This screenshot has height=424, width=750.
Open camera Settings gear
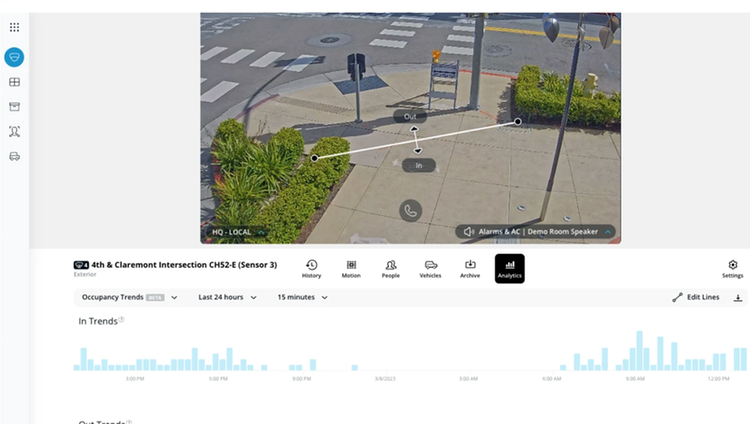(732, 268)
